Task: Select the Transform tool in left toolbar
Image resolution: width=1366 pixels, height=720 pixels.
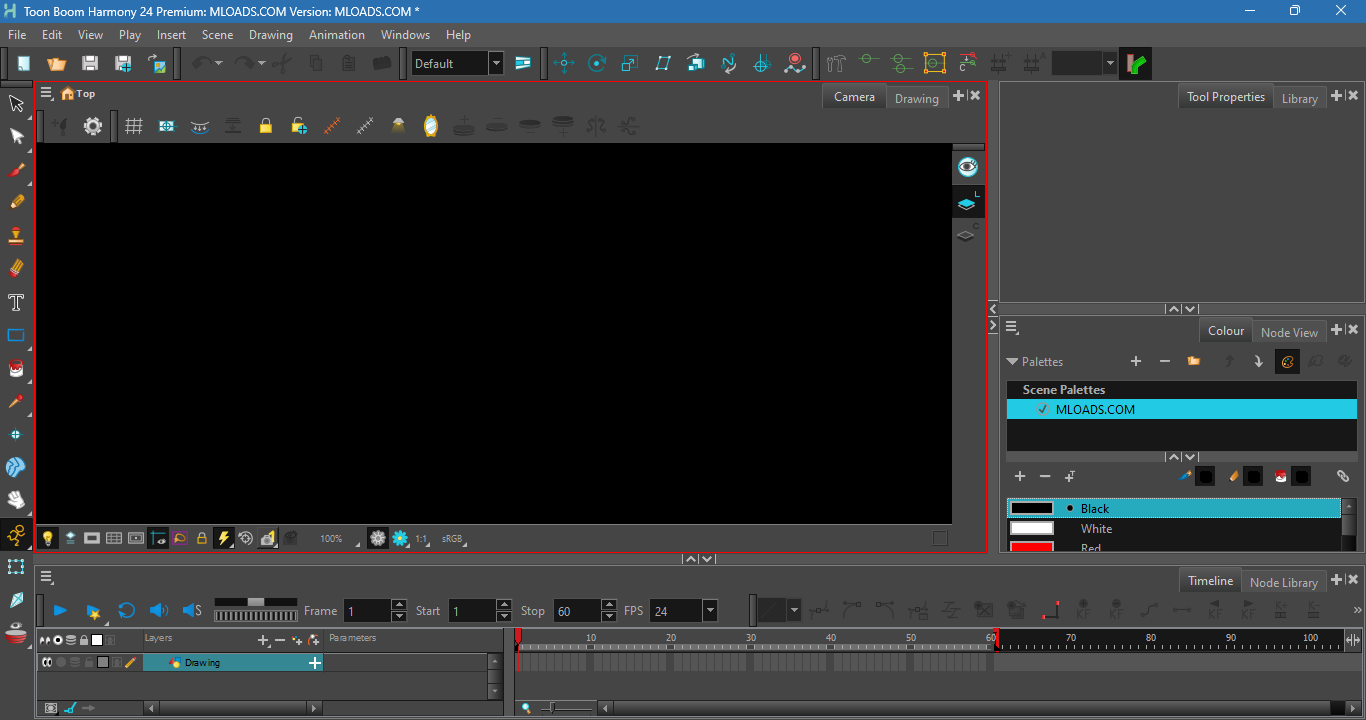Action: tap(17, 103)
